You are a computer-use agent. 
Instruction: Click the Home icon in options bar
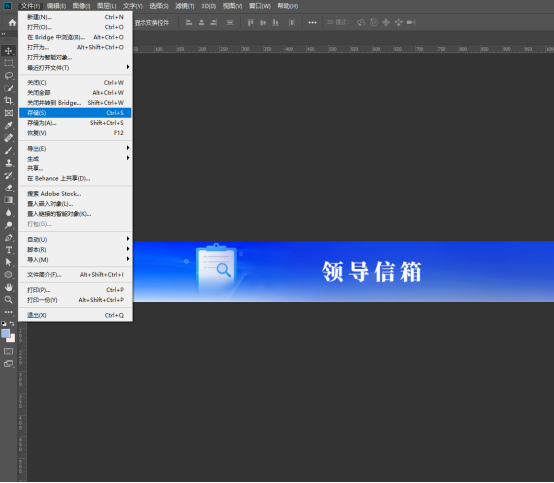12,23
